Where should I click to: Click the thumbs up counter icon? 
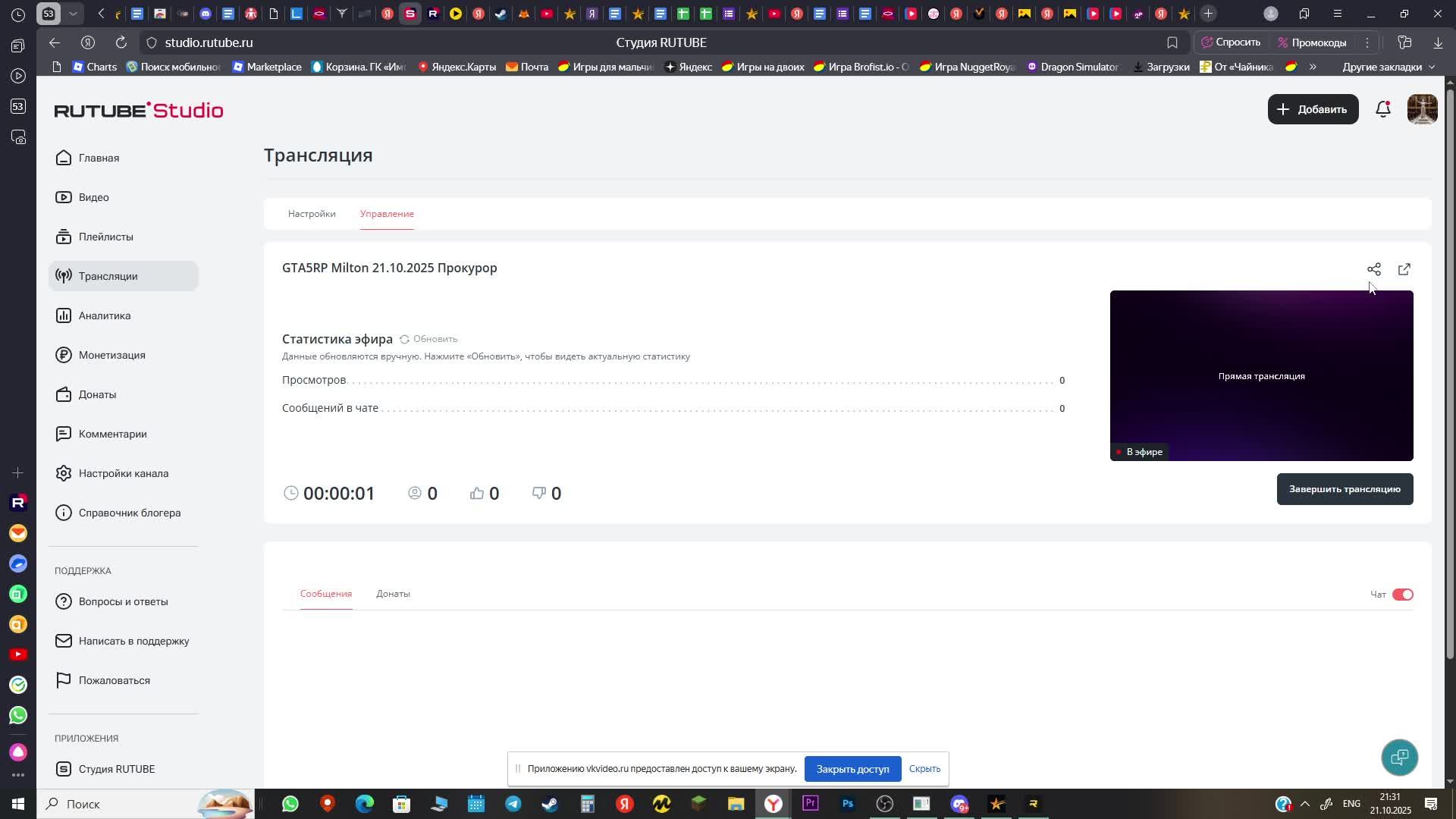coord(476,493)
